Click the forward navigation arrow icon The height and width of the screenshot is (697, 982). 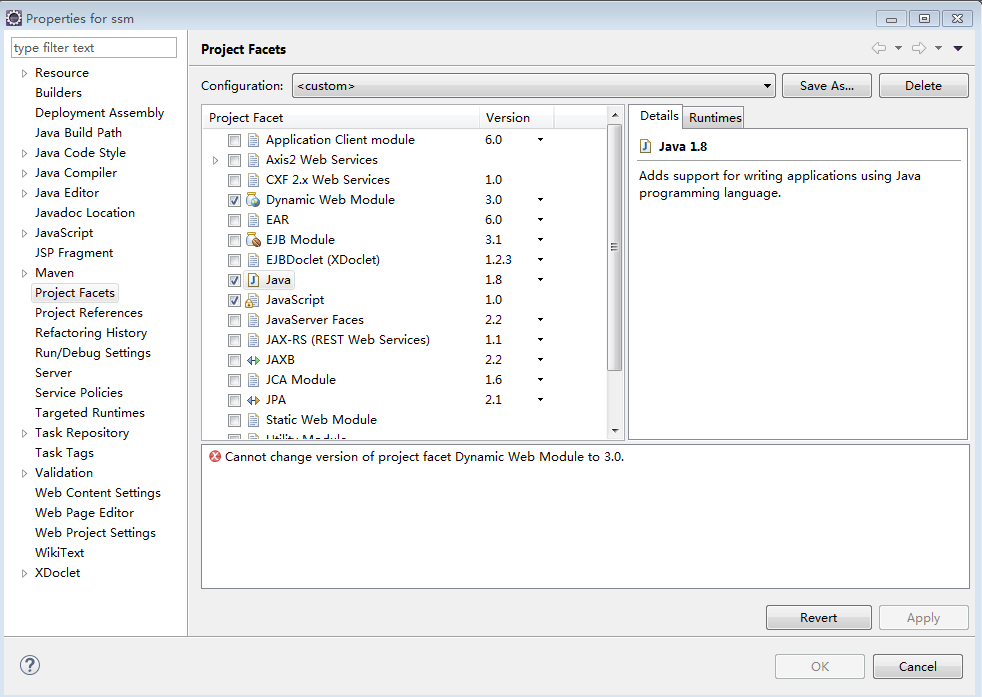(919, 48)
